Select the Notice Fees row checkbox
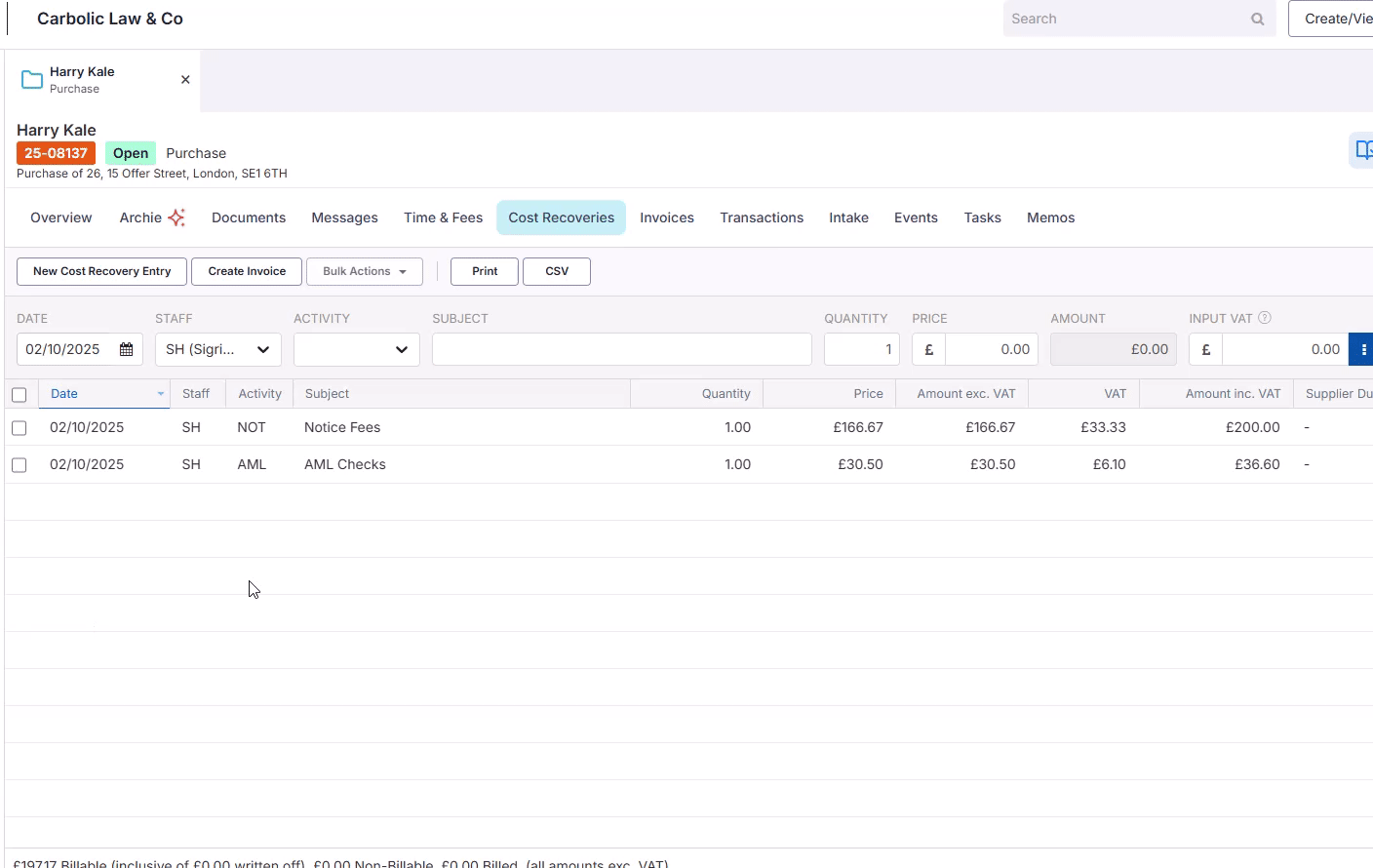Screen dimensions: 1373x868 [x=20, y=428]
